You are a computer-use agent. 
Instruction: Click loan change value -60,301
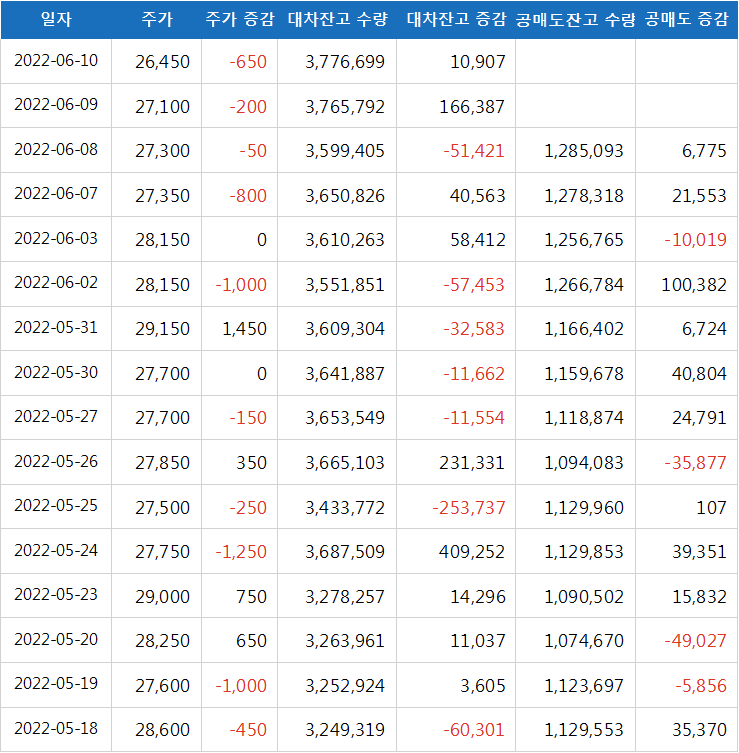click(474, 730)
